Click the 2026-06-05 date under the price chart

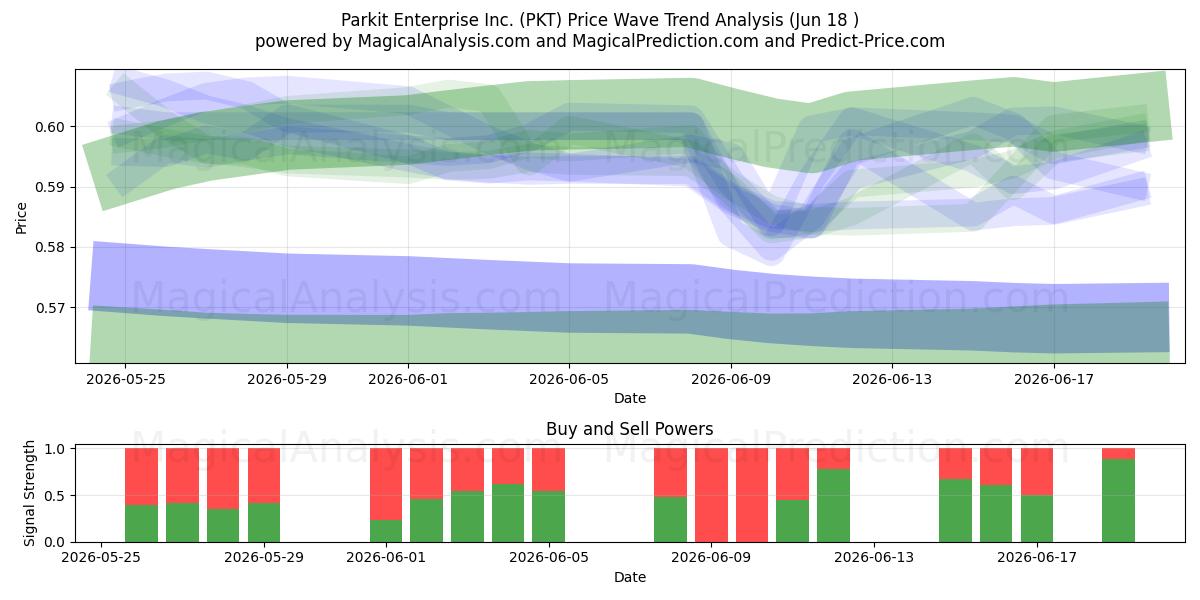coord(569,379)
